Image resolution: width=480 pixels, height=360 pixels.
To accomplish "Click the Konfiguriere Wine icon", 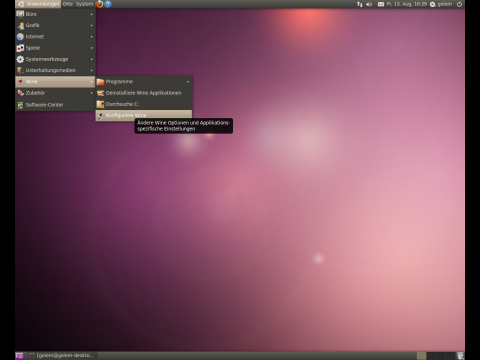I will (100, 115).
